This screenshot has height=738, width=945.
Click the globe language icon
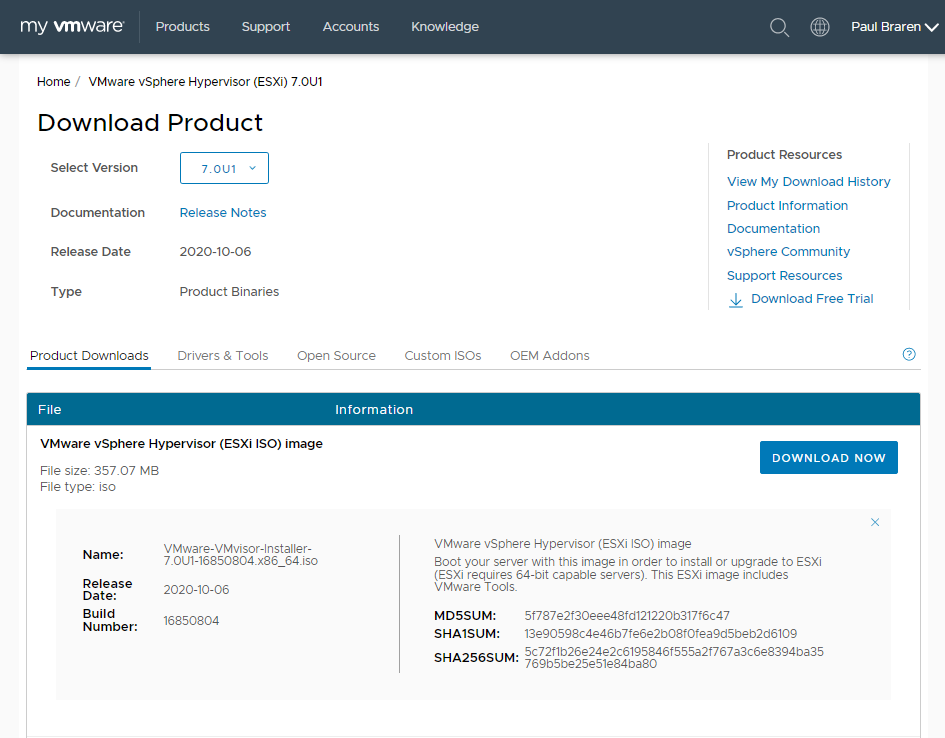pyautogui.click(x=820, y=27)
